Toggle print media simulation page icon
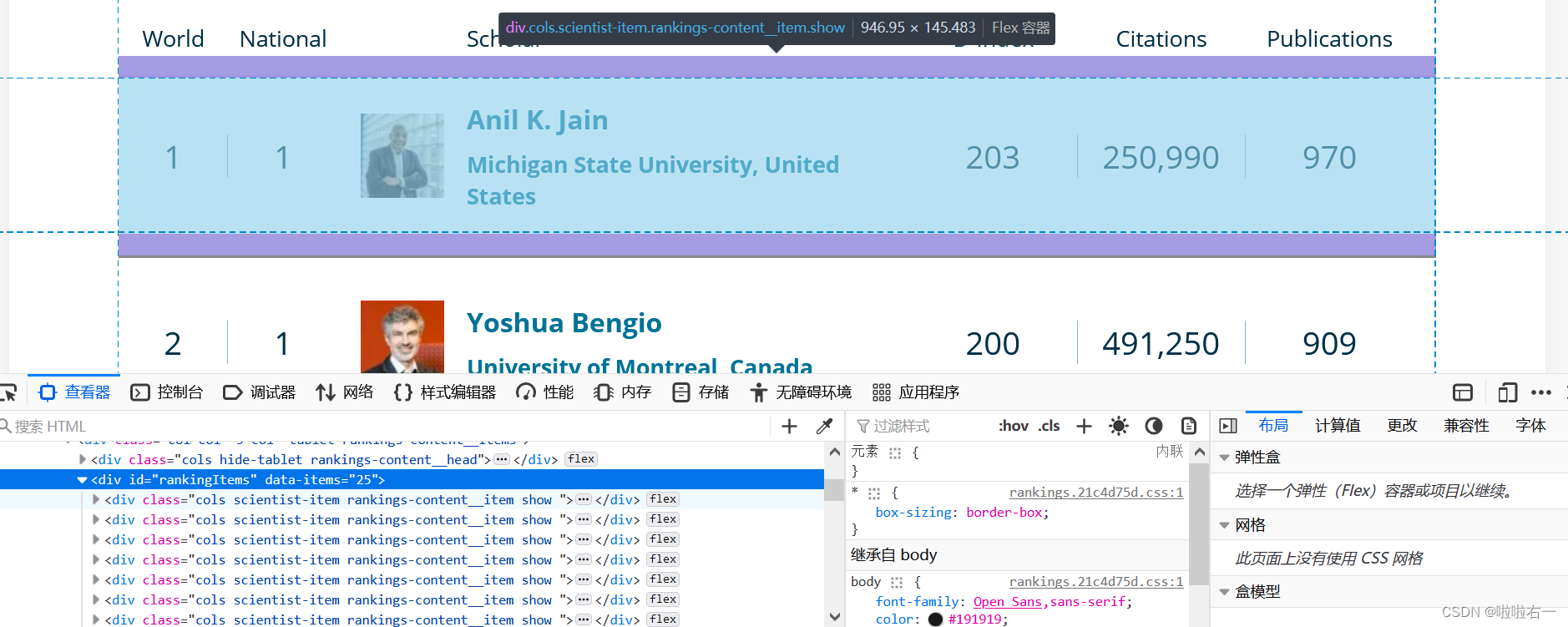The image size is (1568, 627). (x=1189, y=427)
